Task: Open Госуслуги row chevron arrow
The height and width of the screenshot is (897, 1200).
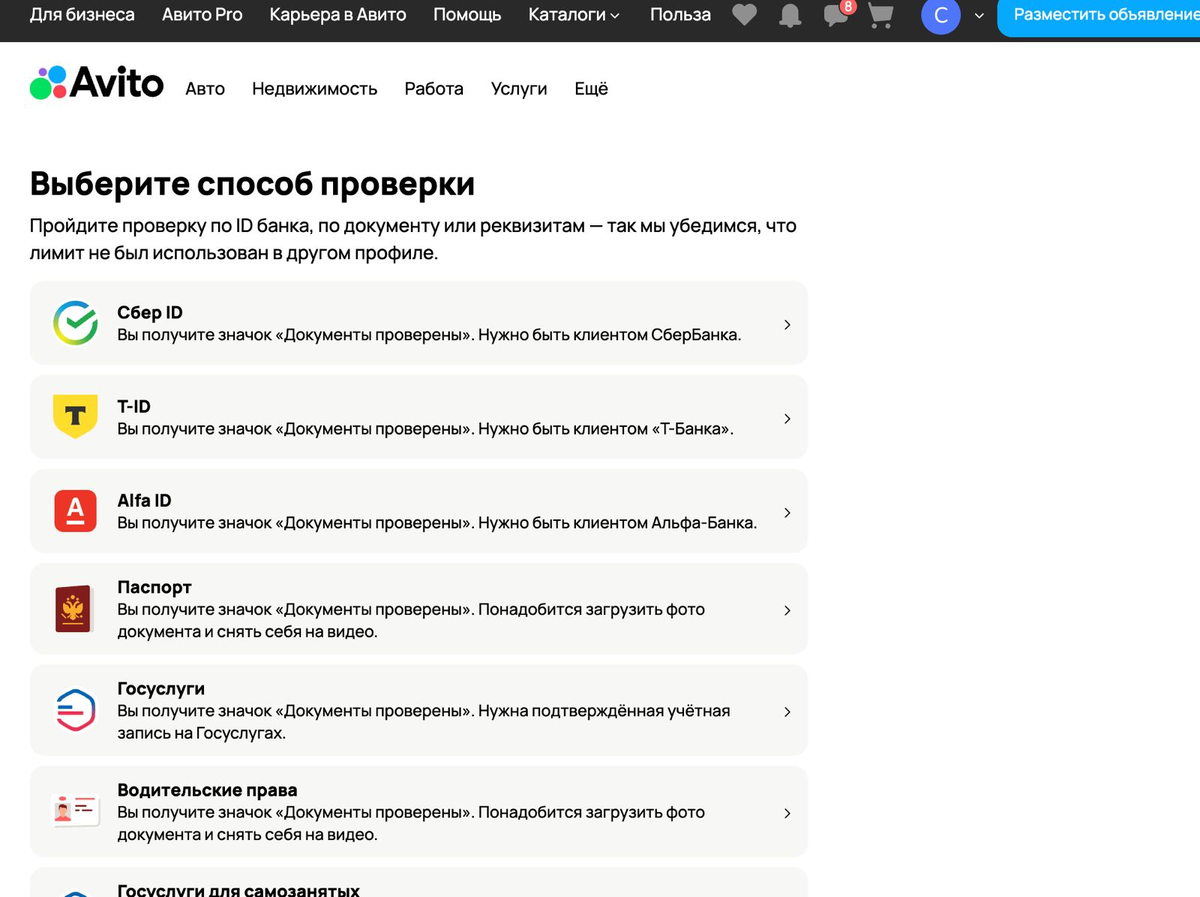Action: pyautogui.click(x=788, y=712)
